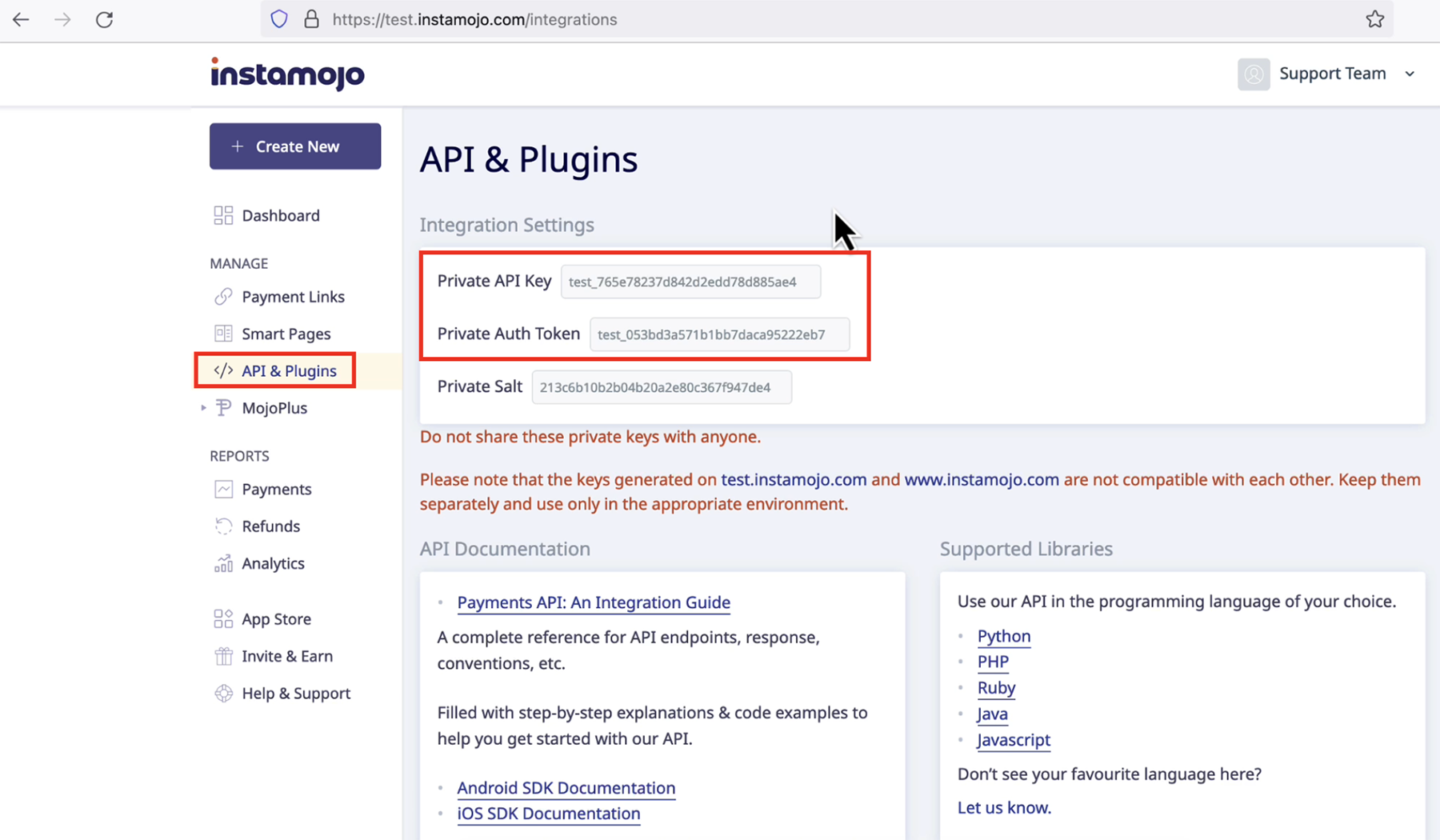This screenshot has width=1440, height=840.
Task: Go to Payment Links menu item
Action: 293,297
